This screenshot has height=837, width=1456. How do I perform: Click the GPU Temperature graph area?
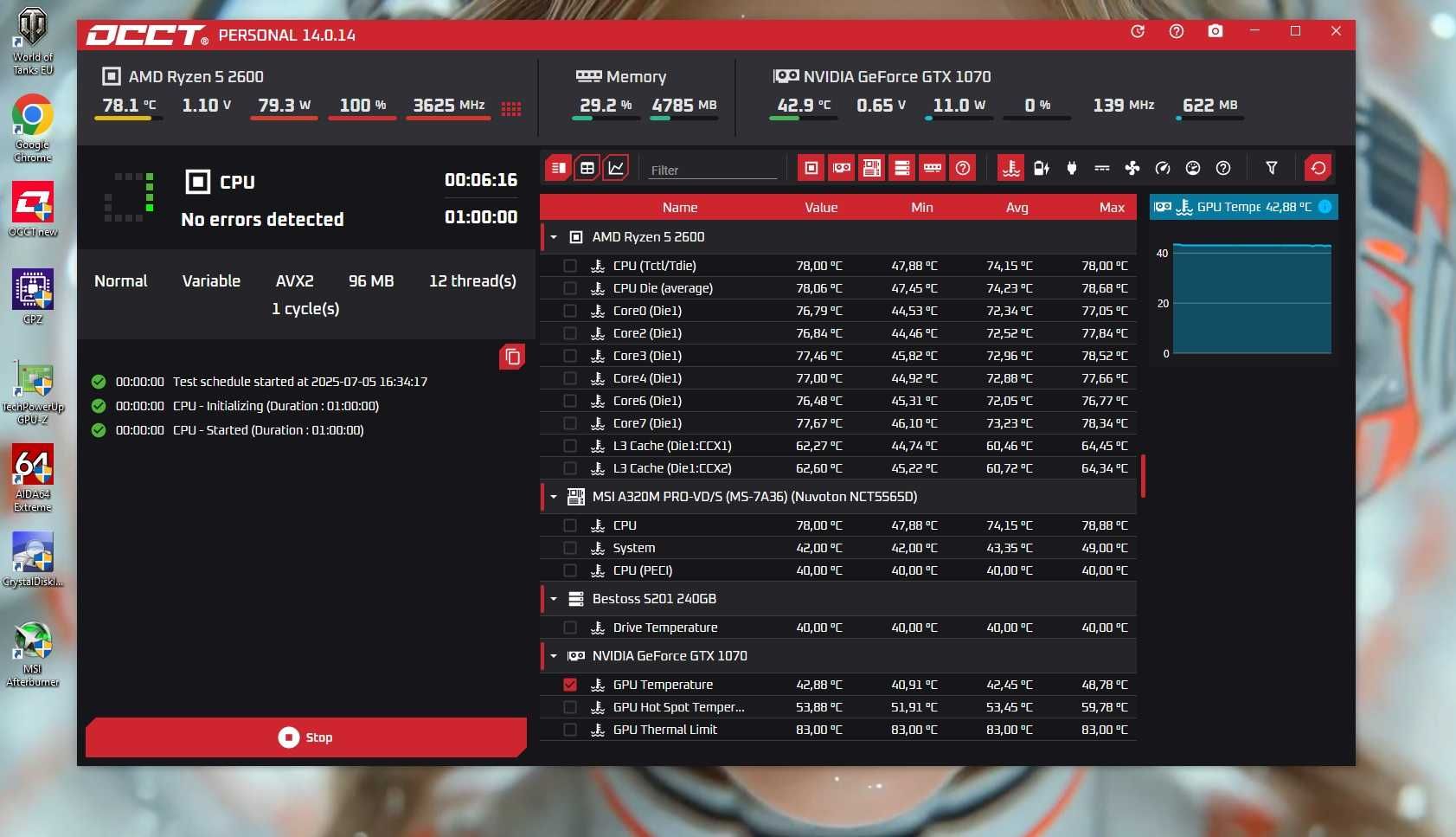pyautogui.click(x=1251, y=299)
